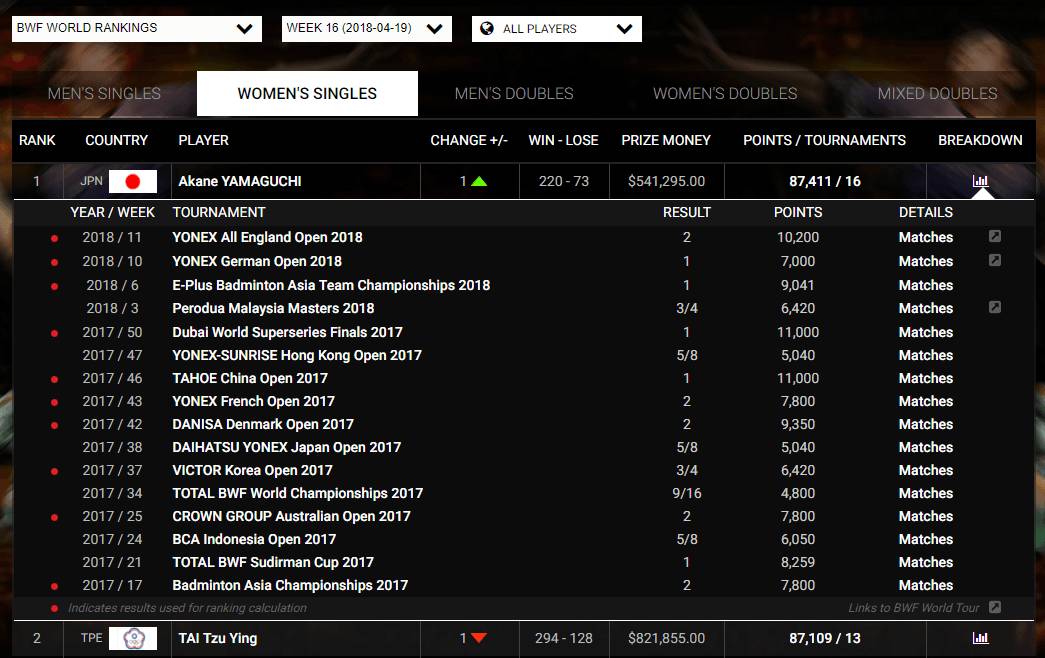Image resolution: width=1045 pixels, height=658 pixels.
Task: Click the Breakdown column header
Action: coord(980,140)
